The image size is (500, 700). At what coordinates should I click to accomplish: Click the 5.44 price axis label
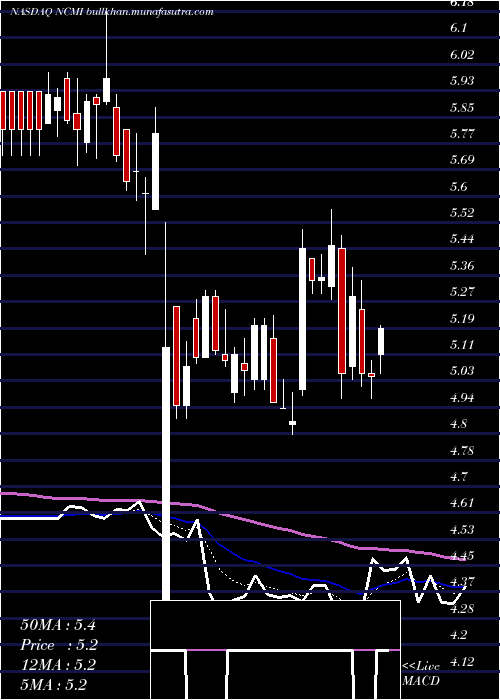[462, 239]
